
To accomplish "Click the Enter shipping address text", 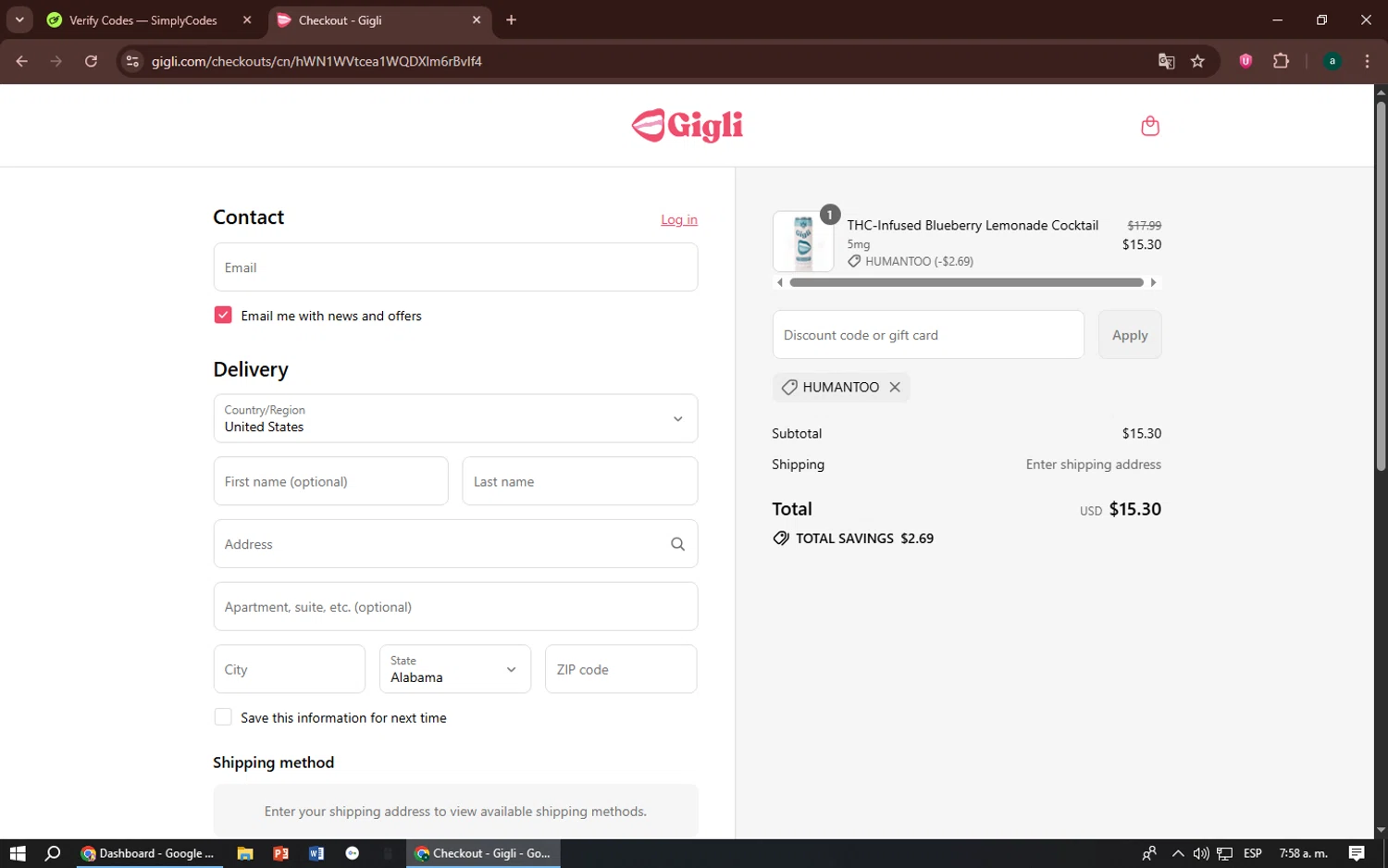I will 1093,465.
